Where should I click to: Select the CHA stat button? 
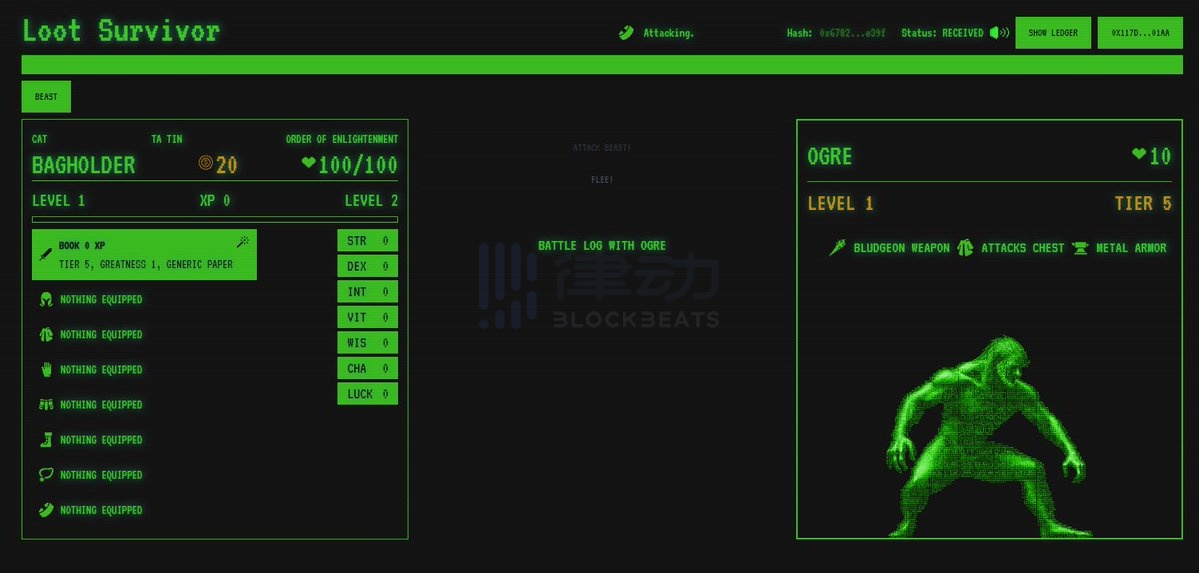tap(368, 368)
